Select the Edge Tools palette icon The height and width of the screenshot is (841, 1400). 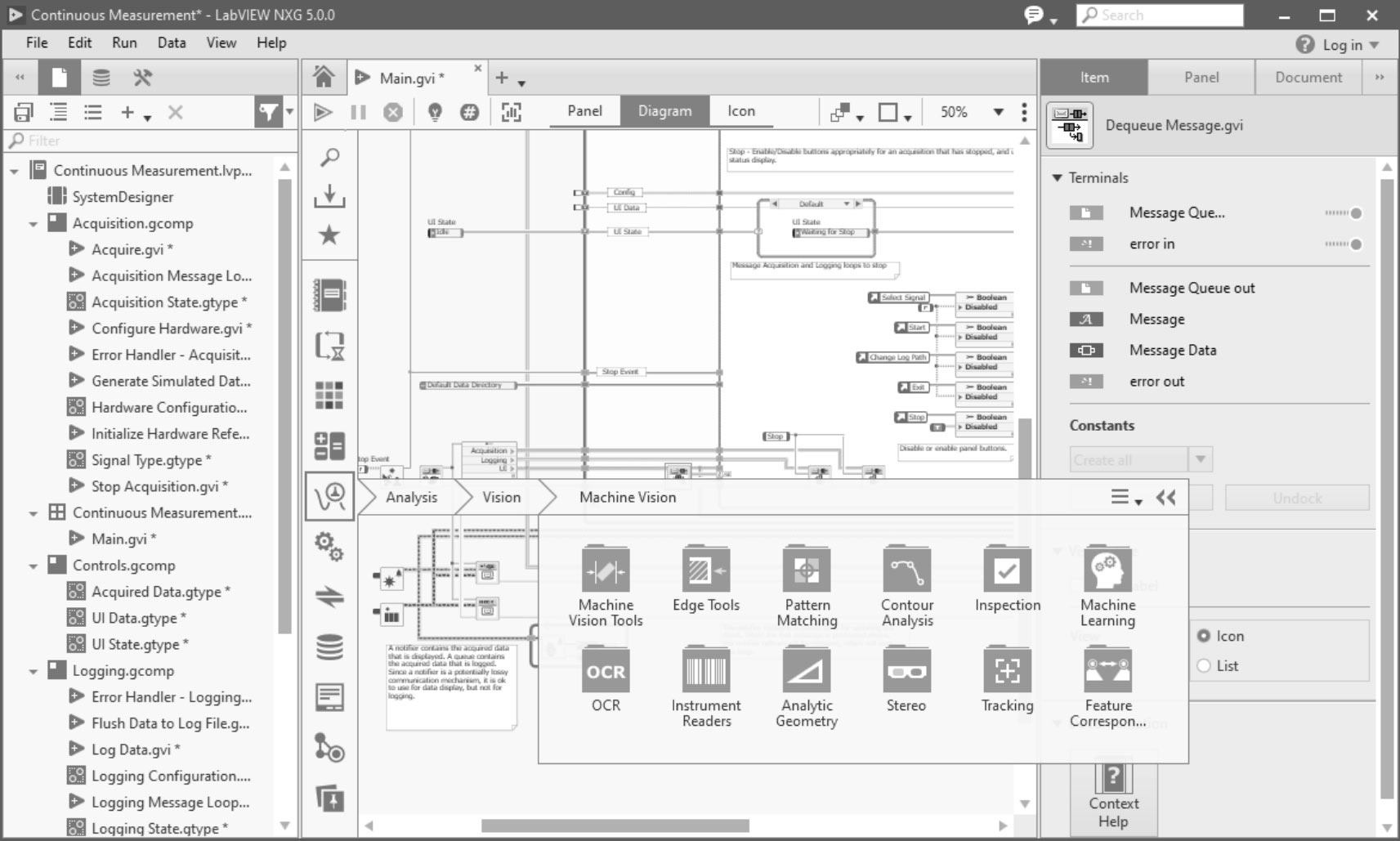point(705,570)
